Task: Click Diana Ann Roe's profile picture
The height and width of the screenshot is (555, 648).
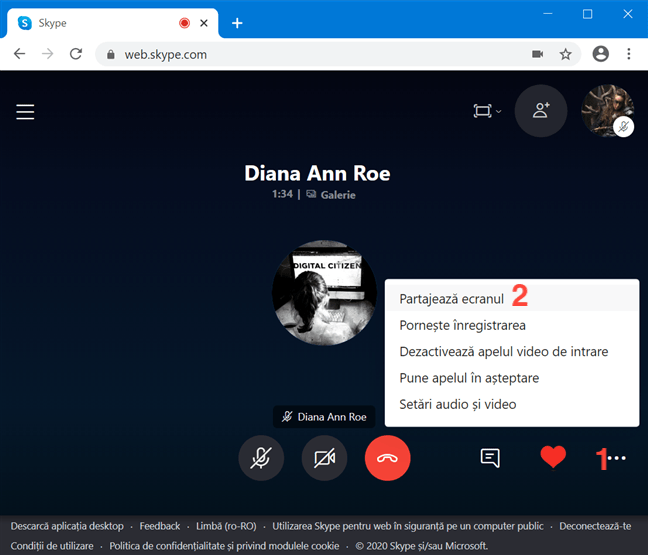Action: tap(324, 293)
